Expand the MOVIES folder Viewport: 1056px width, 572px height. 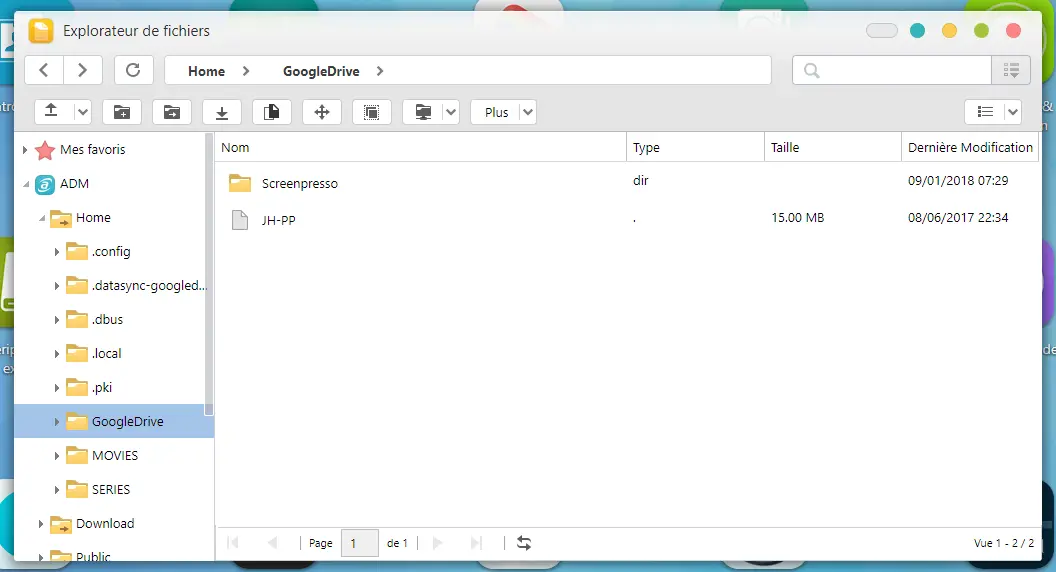pyautogui.click(x=57, y=456)
